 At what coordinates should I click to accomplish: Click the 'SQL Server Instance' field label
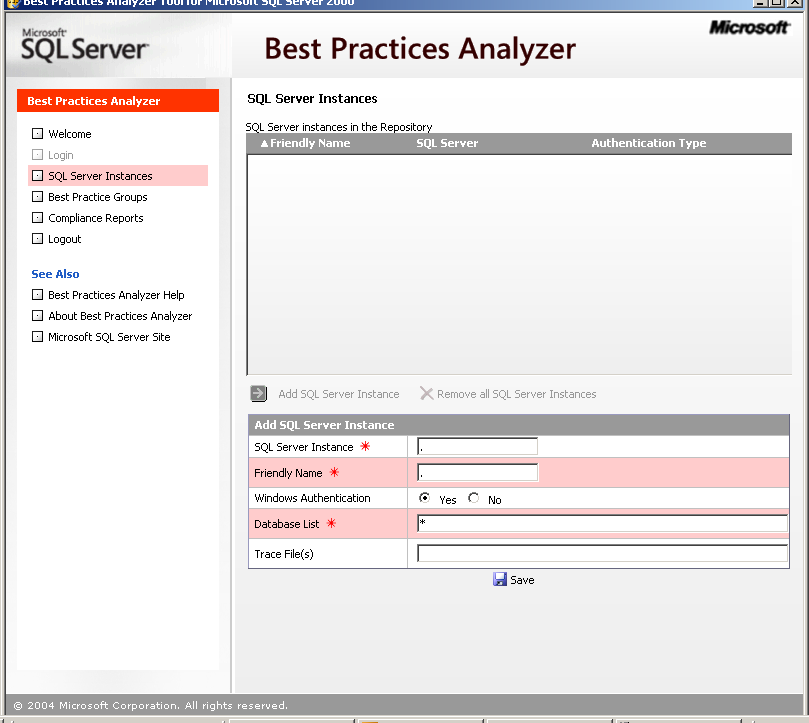pos(303,447)
